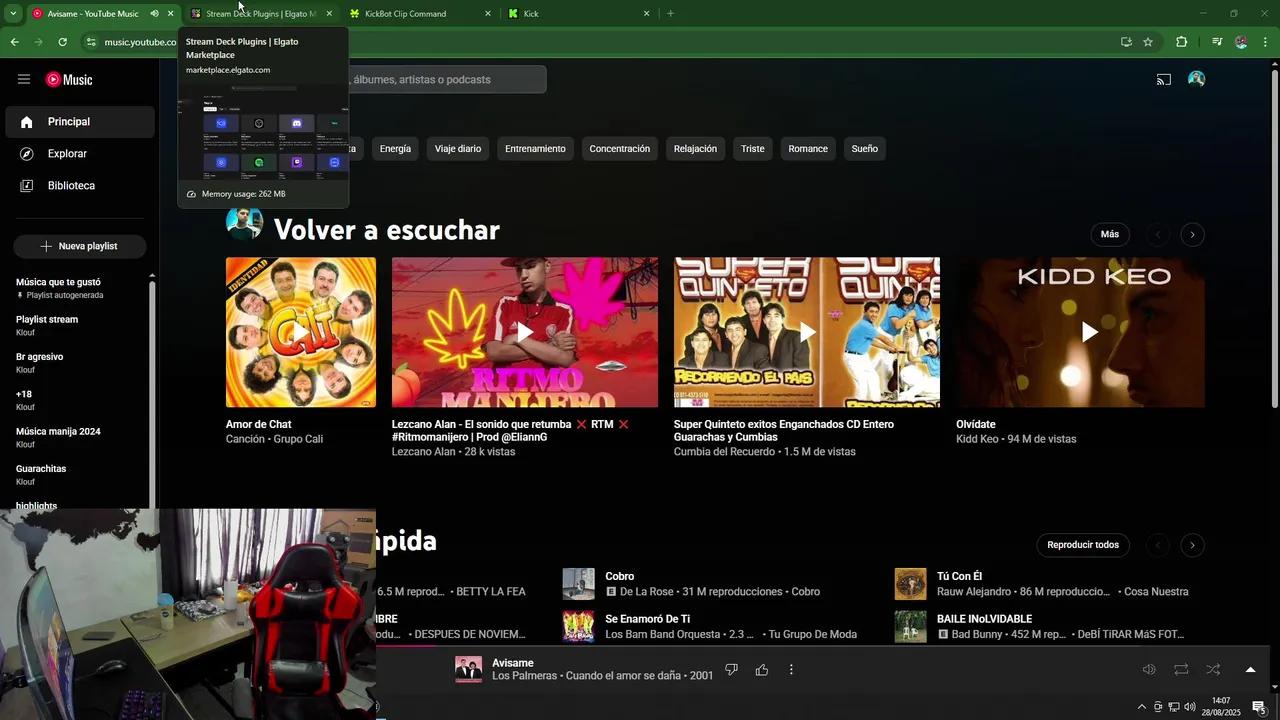Screen dimensions: 1280x720
Task: Play the Lezcano Alan Ritmo Manijero video
Action: click(525, 332)
